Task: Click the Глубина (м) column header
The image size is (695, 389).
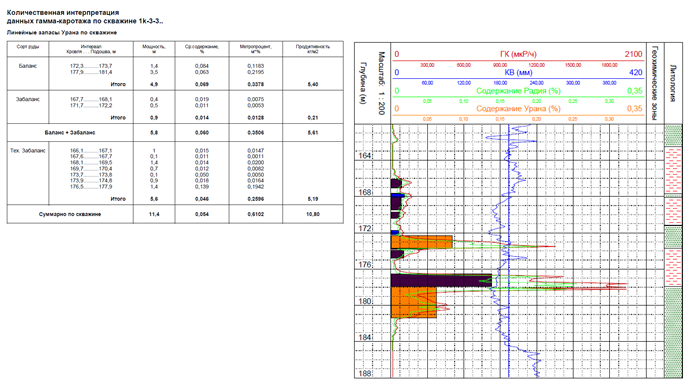Action: click(363, 83)
